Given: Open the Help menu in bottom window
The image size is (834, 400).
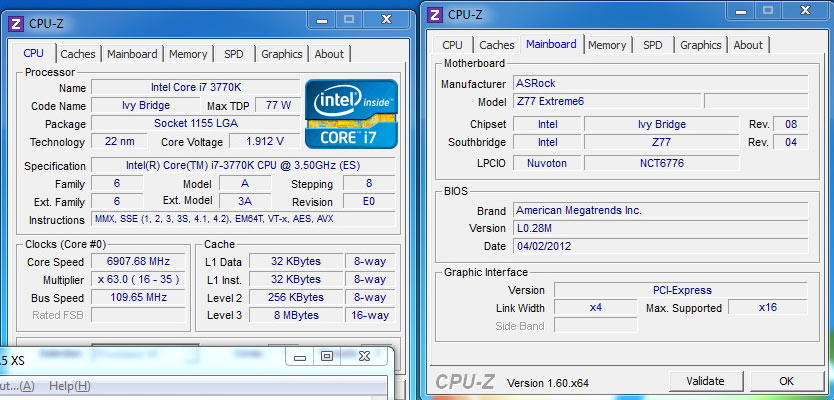Looking at the screenshot, I should pyautogui.click(x=70, y=386).
